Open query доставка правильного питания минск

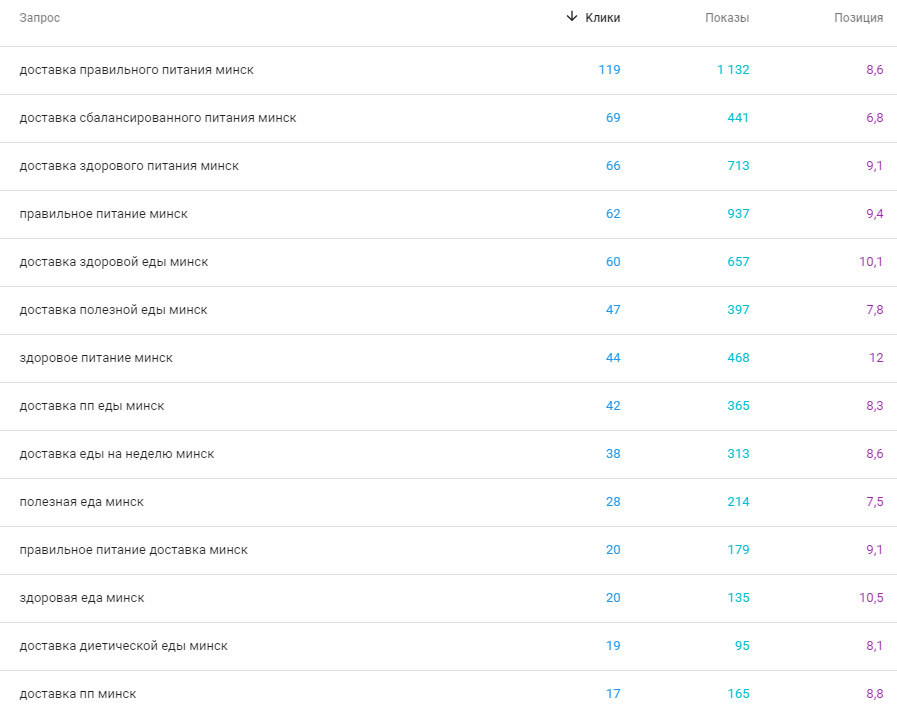point(136,70)
